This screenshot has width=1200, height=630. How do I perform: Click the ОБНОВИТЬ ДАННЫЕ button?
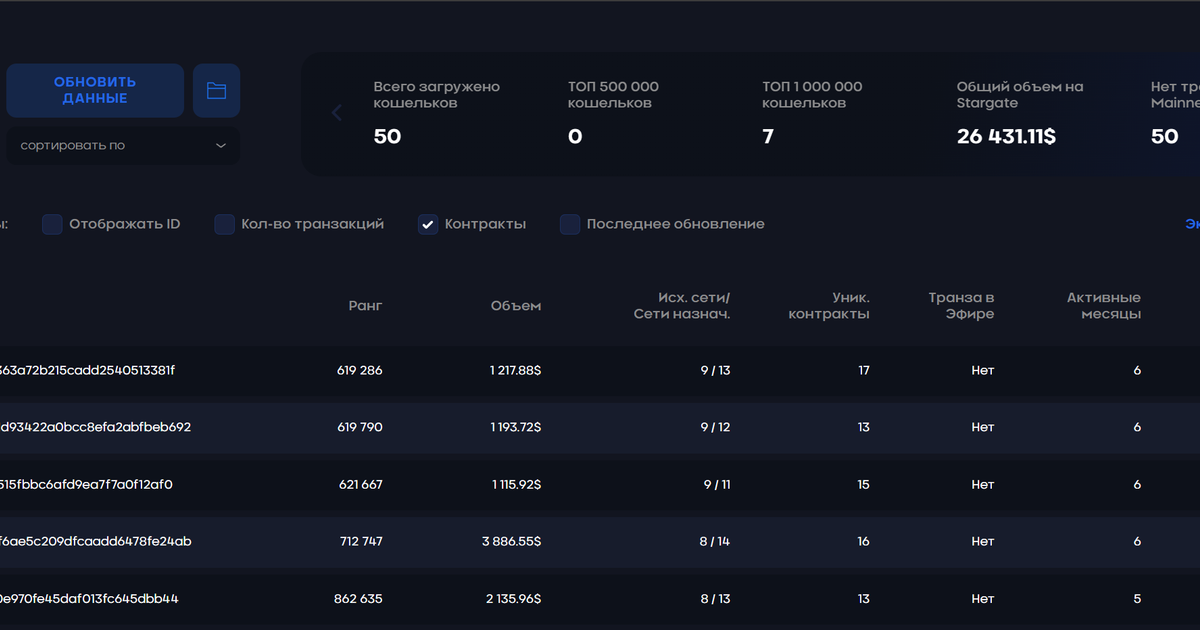click(x=95, y=91)
